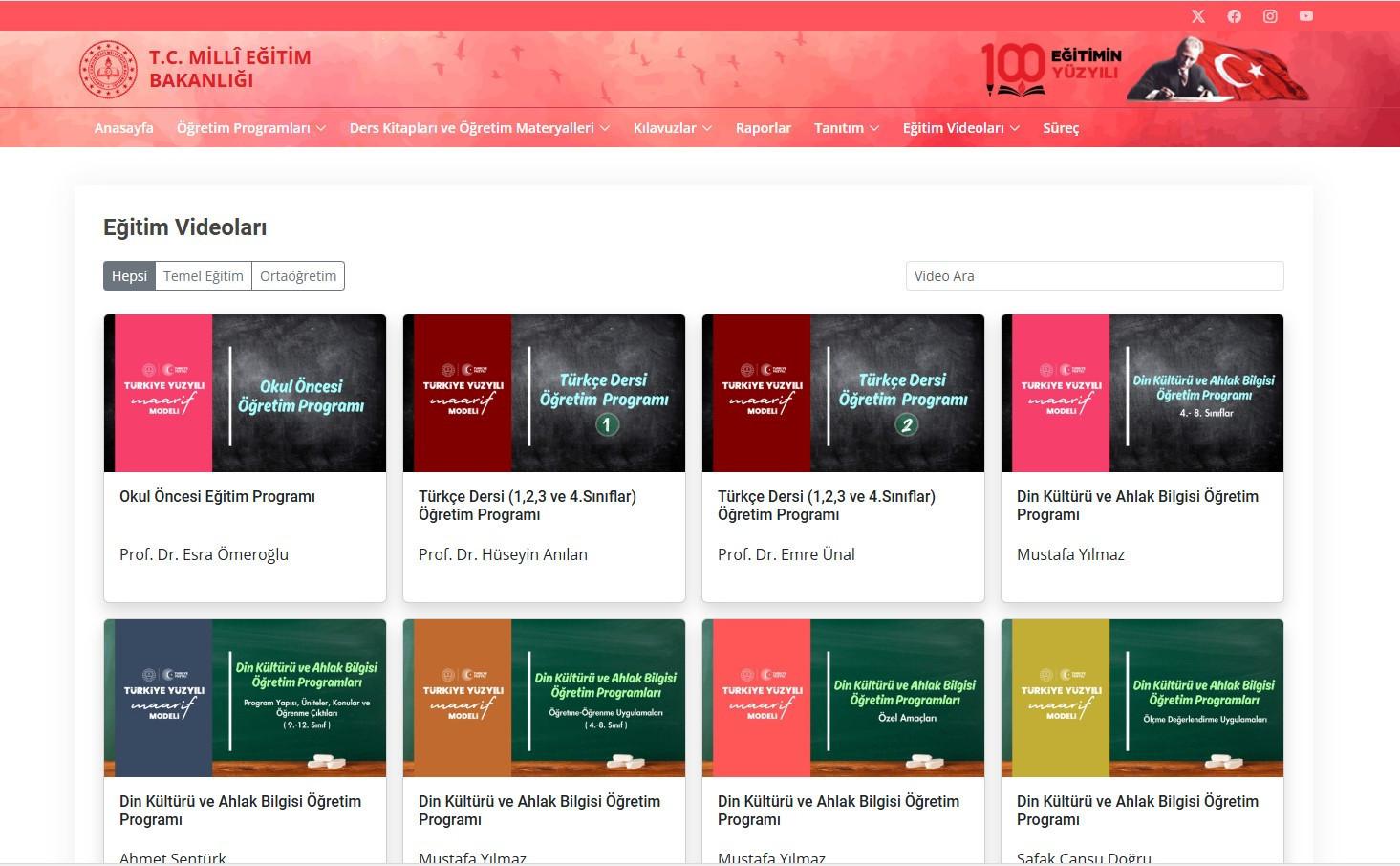Click the Video Ara search field
The width and height of the screenshot is (1400, 866).
tap(1094, 276)
